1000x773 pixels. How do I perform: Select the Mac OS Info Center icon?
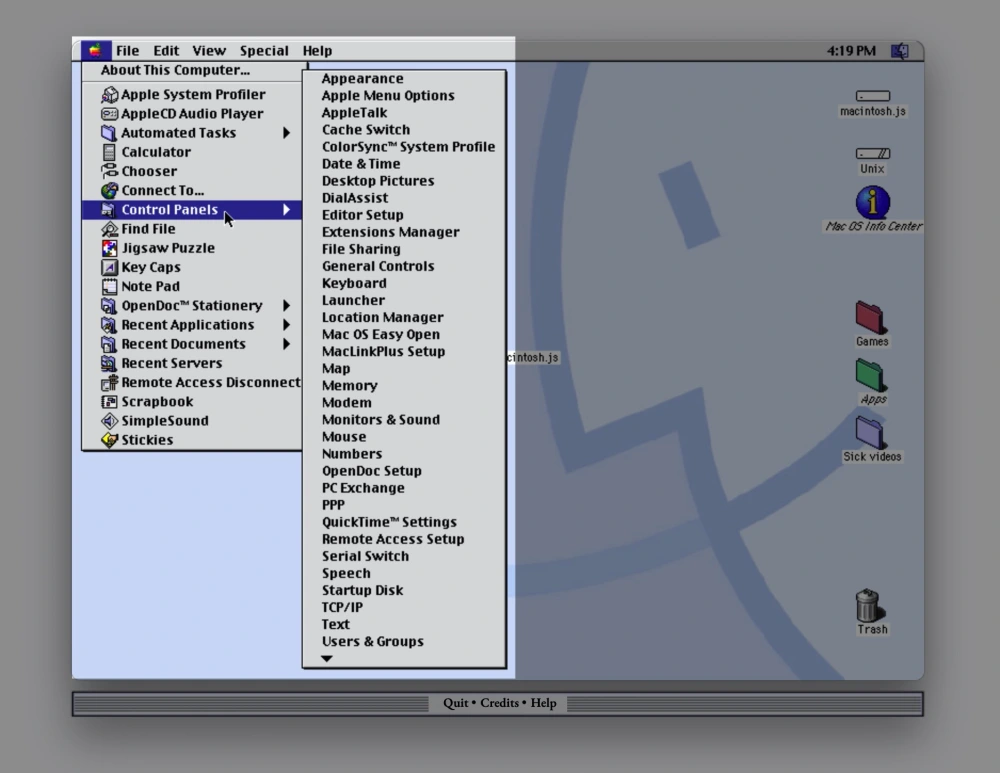(x=872, y=202)
